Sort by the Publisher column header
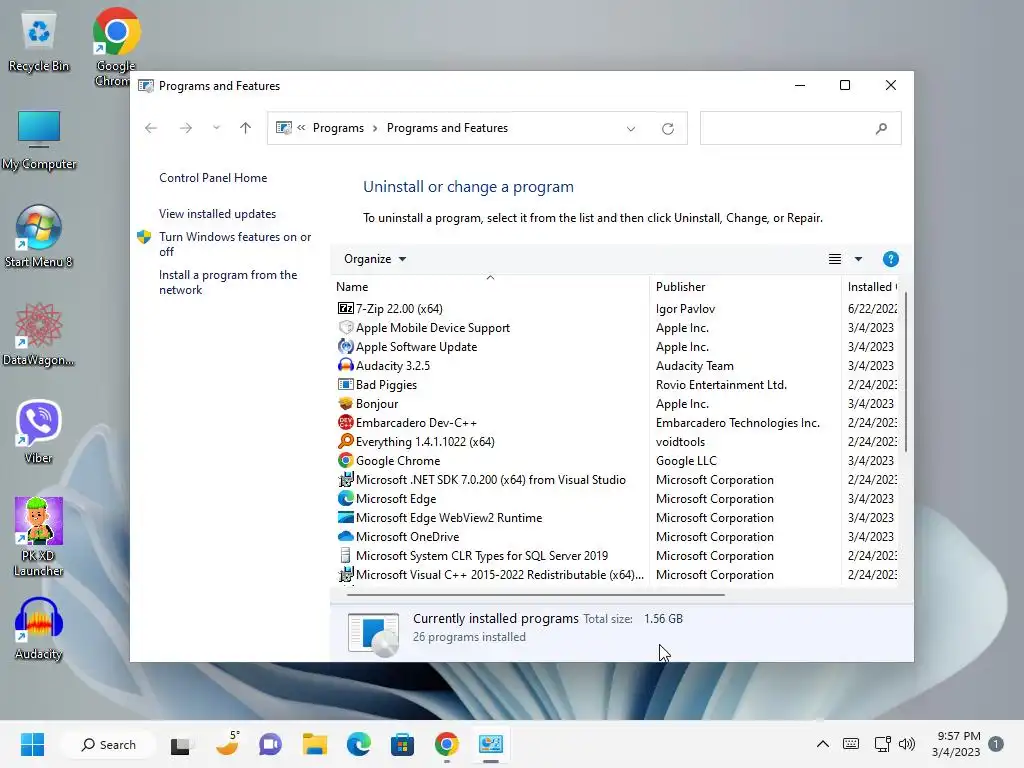 tap(745, 287)
